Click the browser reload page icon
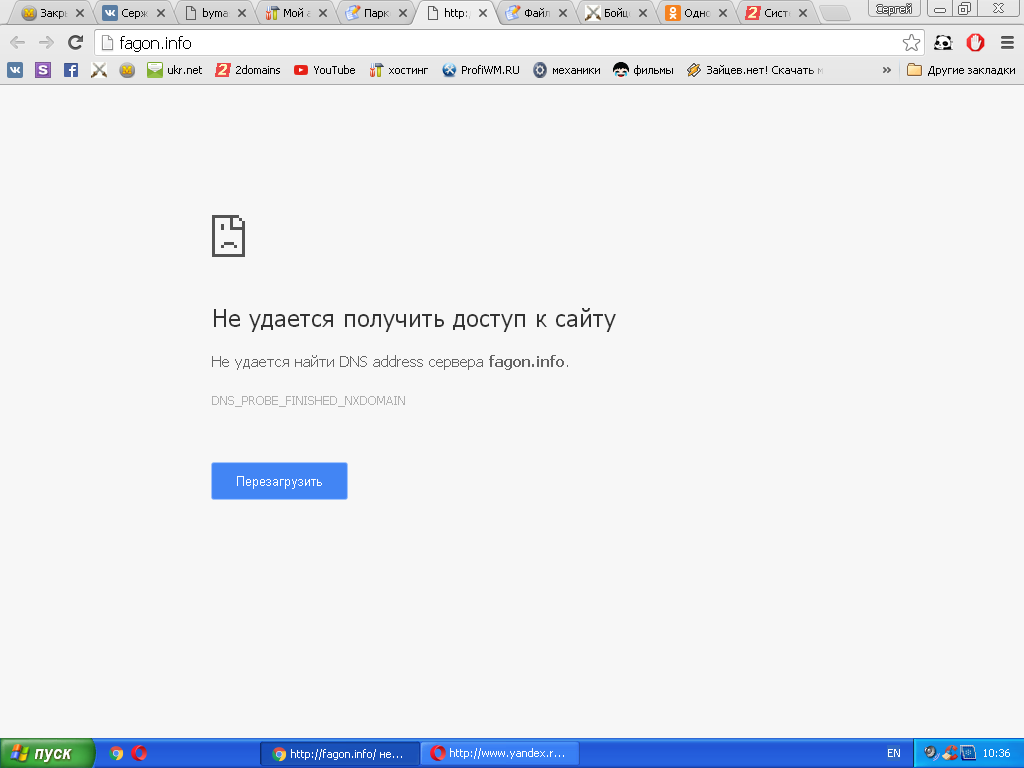1024x768 pixels. pyautogui.click(x=75, y=43)
